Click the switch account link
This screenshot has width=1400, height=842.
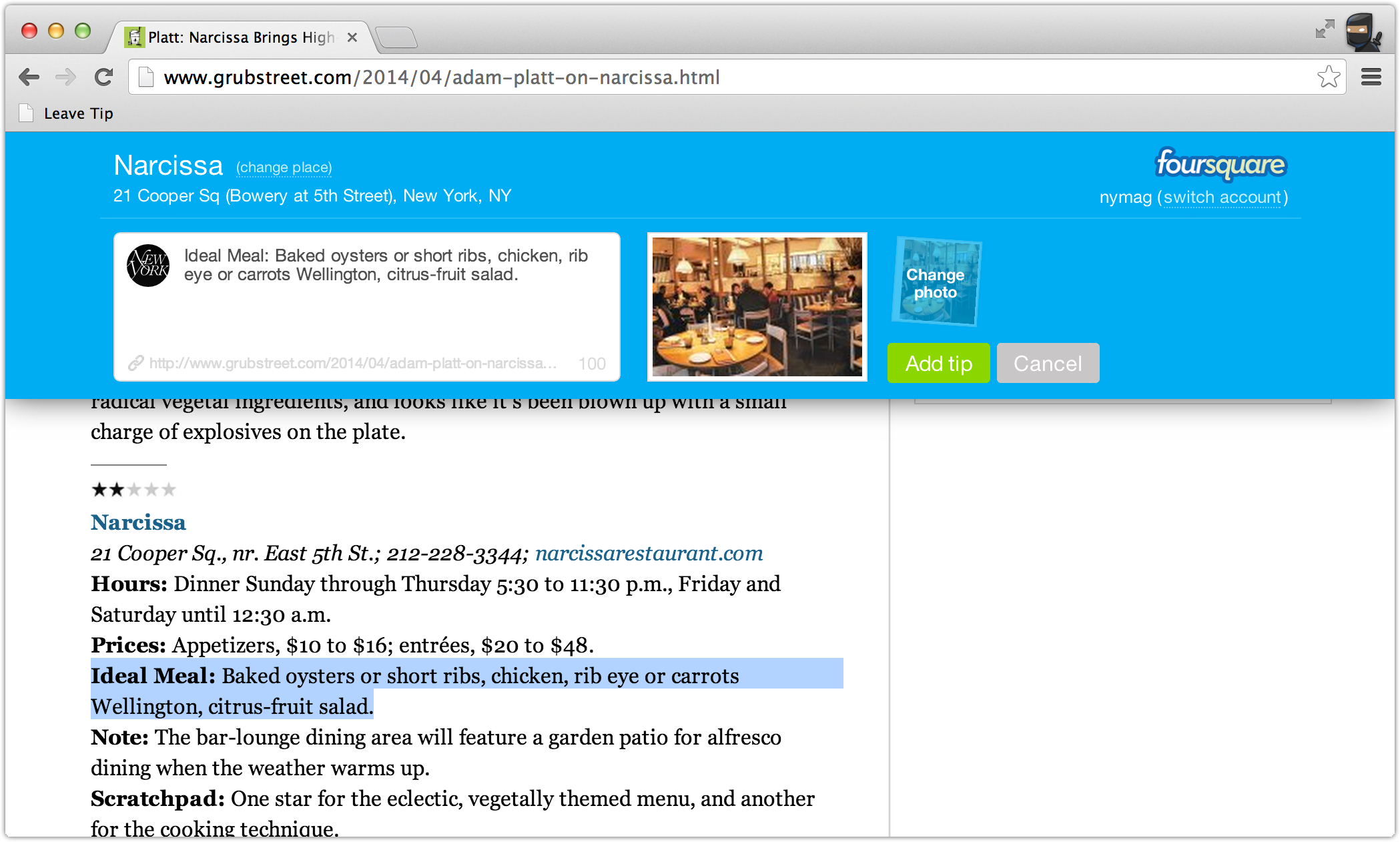[1222, 197]
